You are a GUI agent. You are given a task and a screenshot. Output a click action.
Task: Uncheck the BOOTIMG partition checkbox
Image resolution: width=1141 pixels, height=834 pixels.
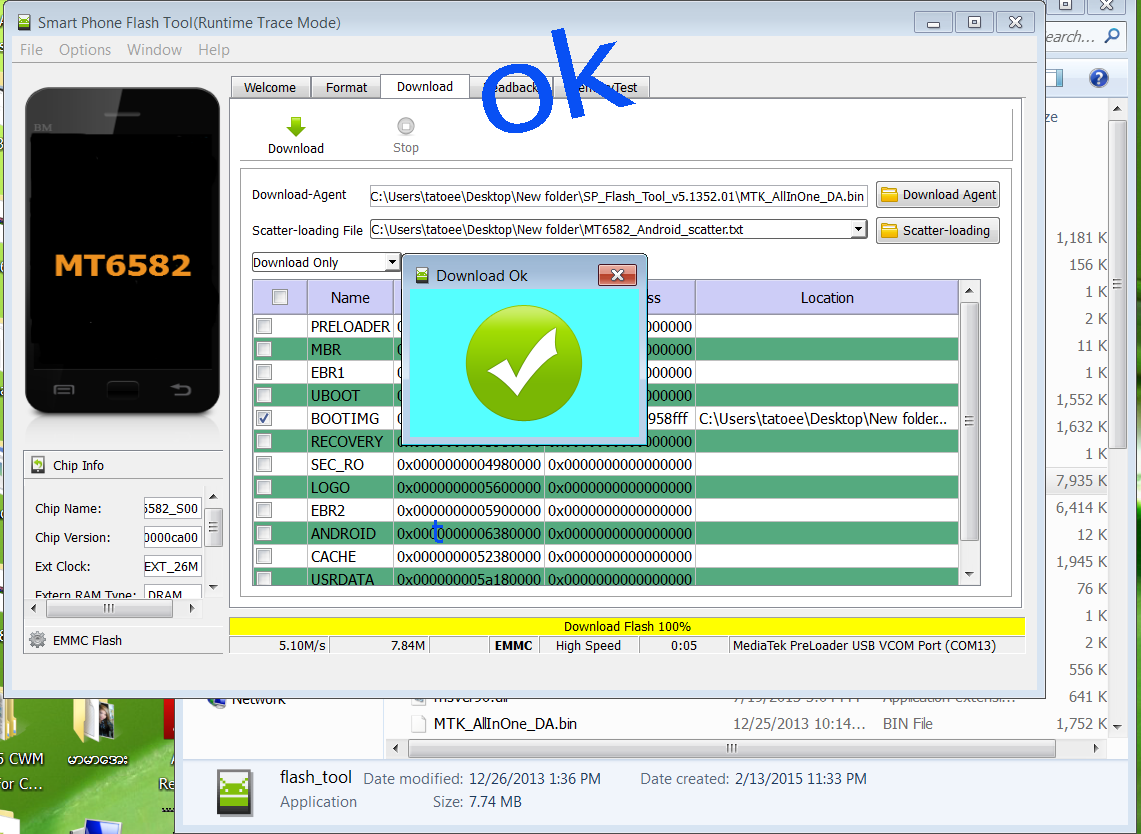point(264,418)
